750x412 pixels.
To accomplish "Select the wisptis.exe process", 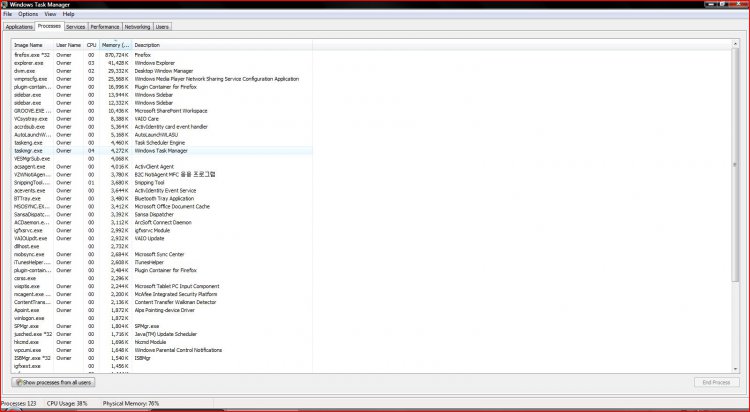I will coord(162,286).
